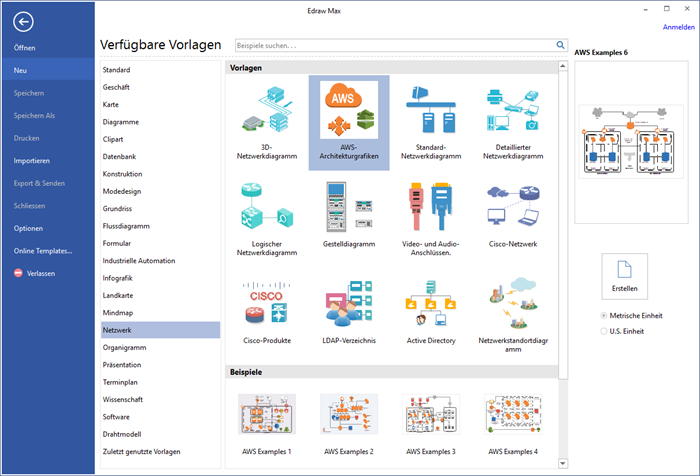
Task: Click the Erstellen button
Action: (x=625, y=276)
